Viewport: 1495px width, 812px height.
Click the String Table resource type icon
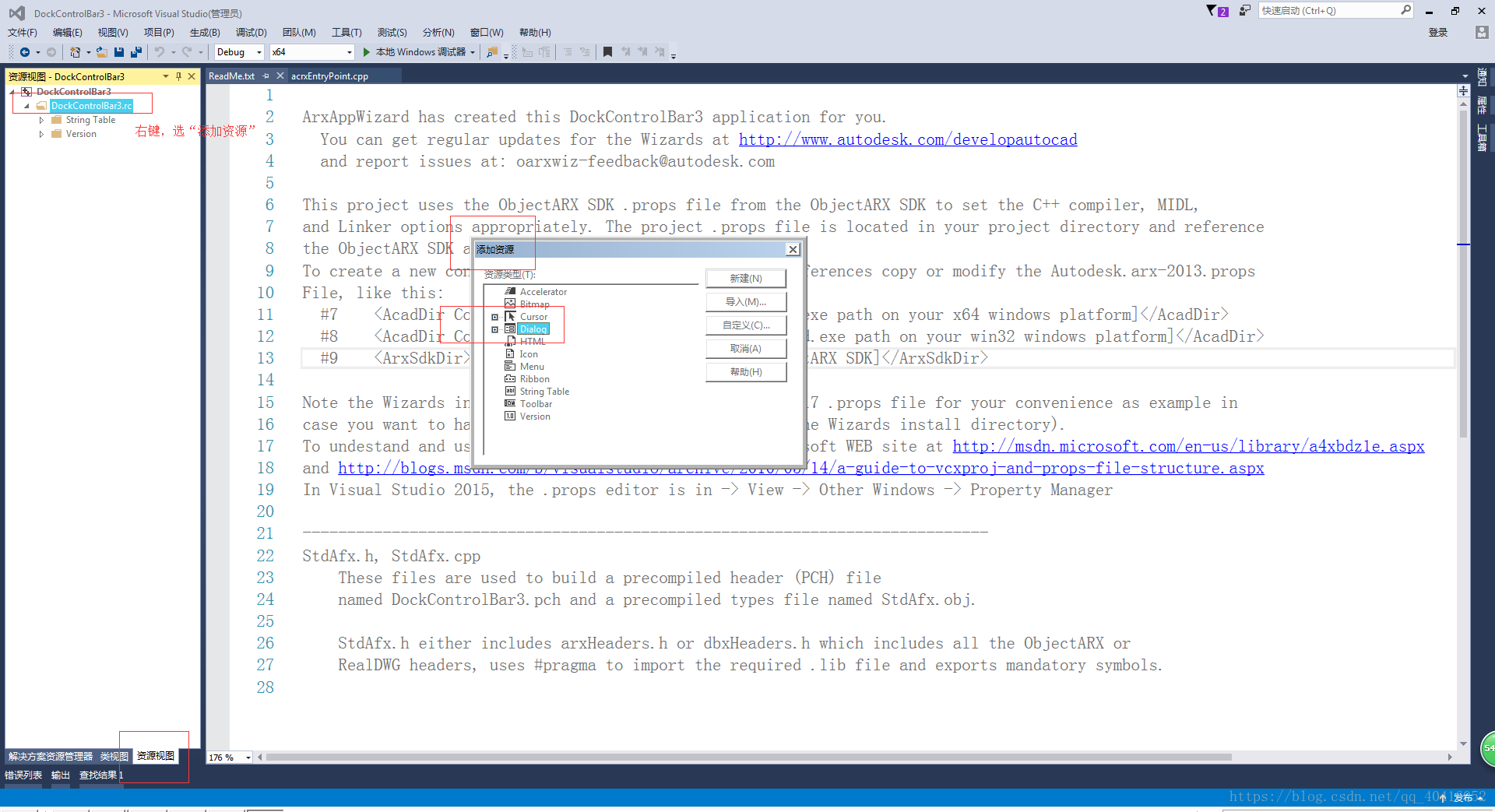click(x=510, y=391)
